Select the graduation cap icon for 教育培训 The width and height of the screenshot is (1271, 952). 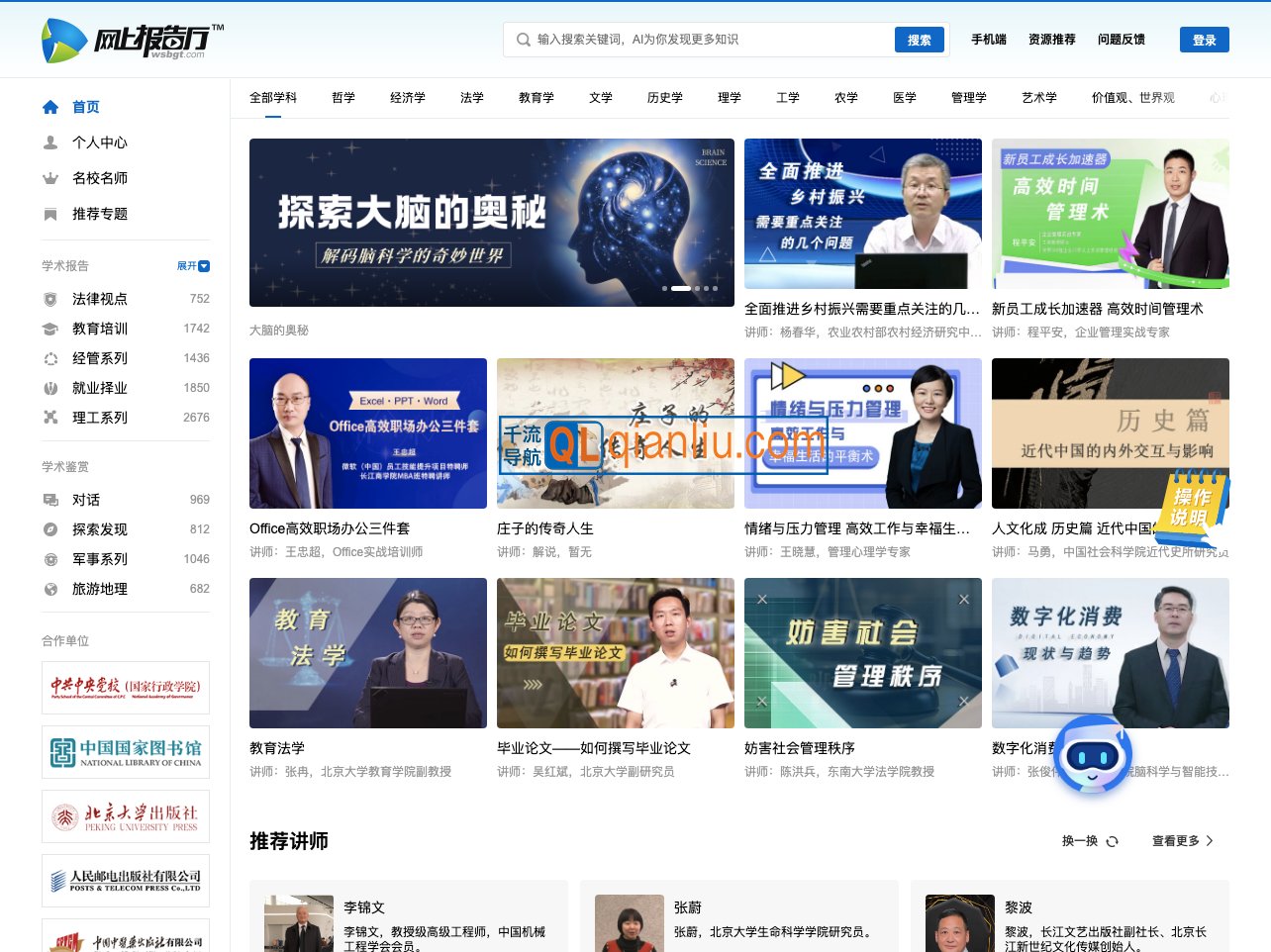pos(49,329)
